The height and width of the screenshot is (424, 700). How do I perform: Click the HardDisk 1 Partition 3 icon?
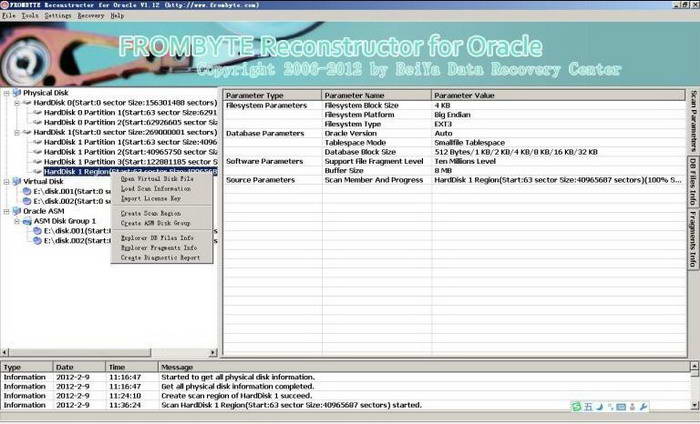click(x=38, y=162)
